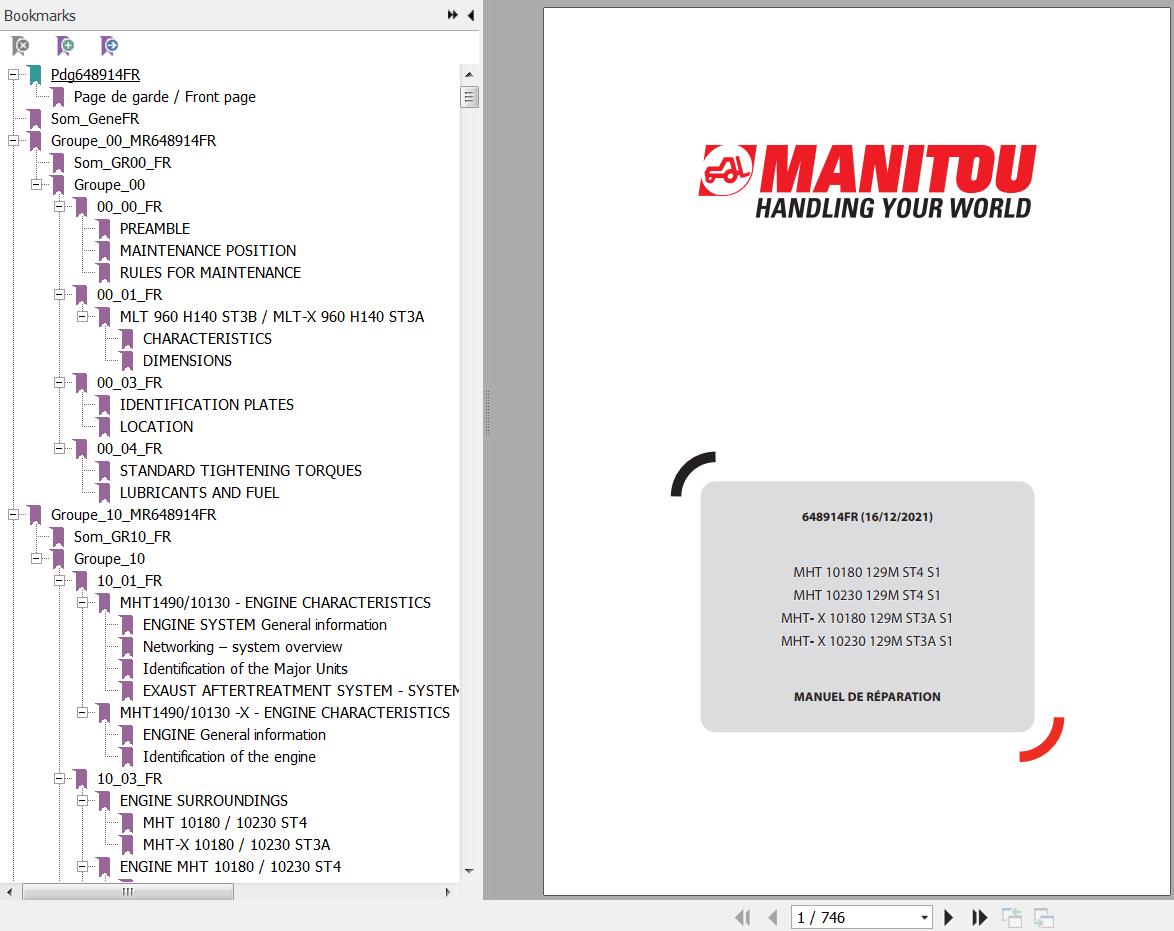
Task: Collapse MHT1490/10130 -X - ENGINE CHARACTERISTICS node
Action: pyautogui.click(x=82, y=713)
